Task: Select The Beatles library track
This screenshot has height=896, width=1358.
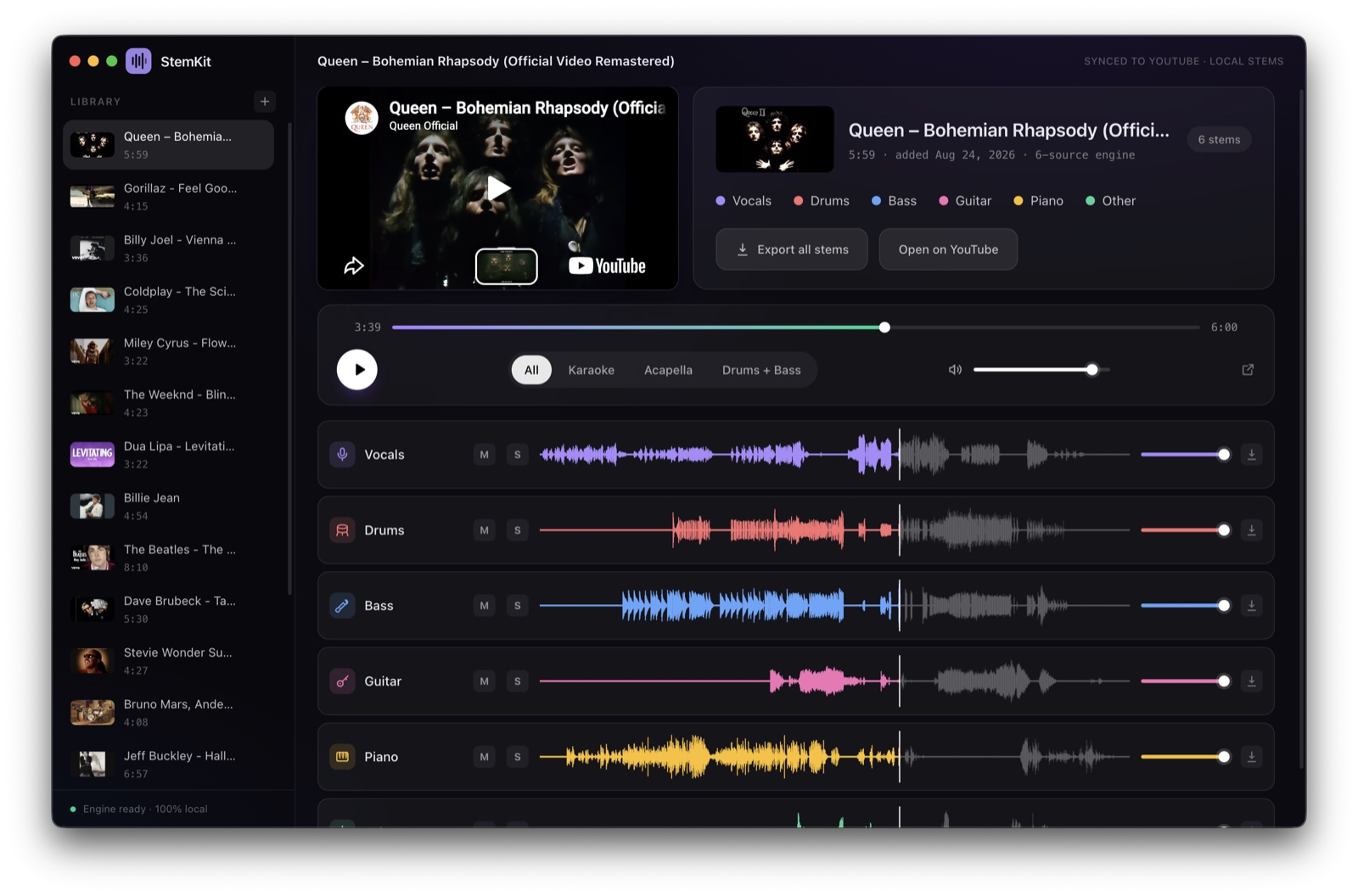Action: [x=168, y=558]
